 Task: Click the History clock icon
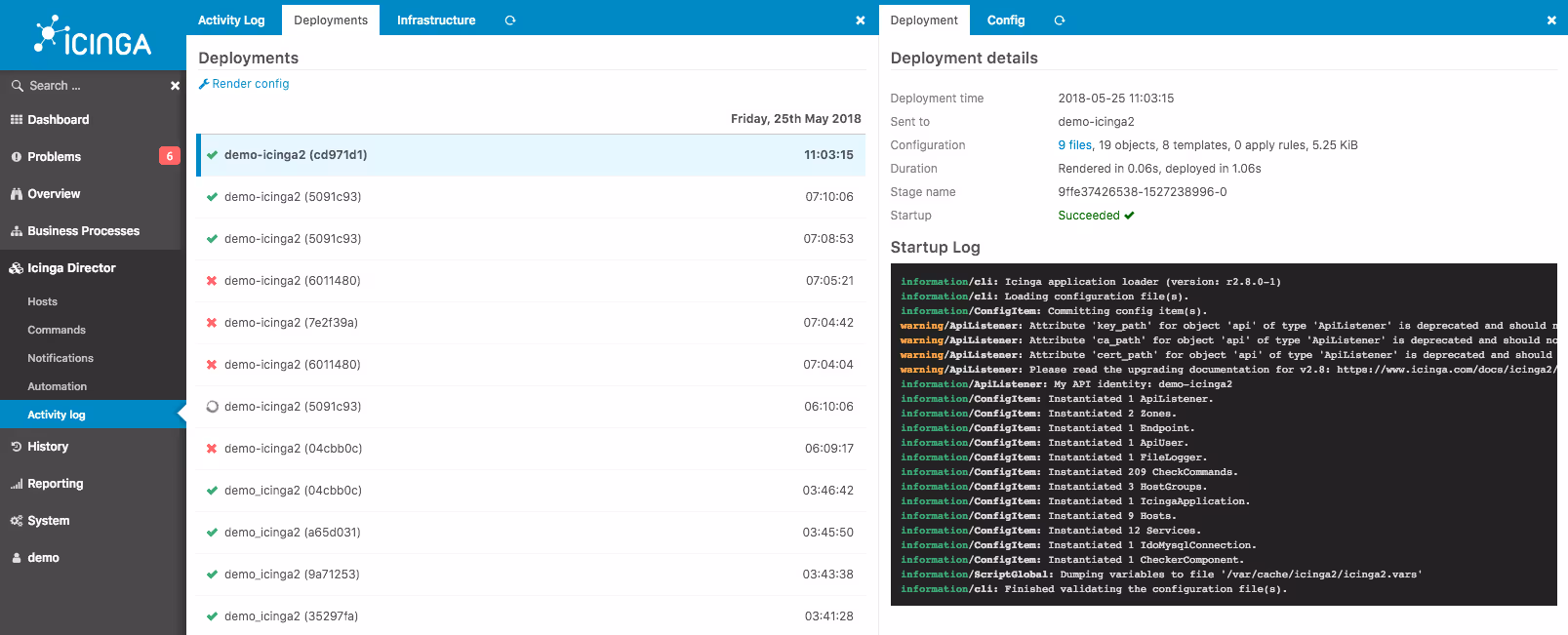coord(17,447)
